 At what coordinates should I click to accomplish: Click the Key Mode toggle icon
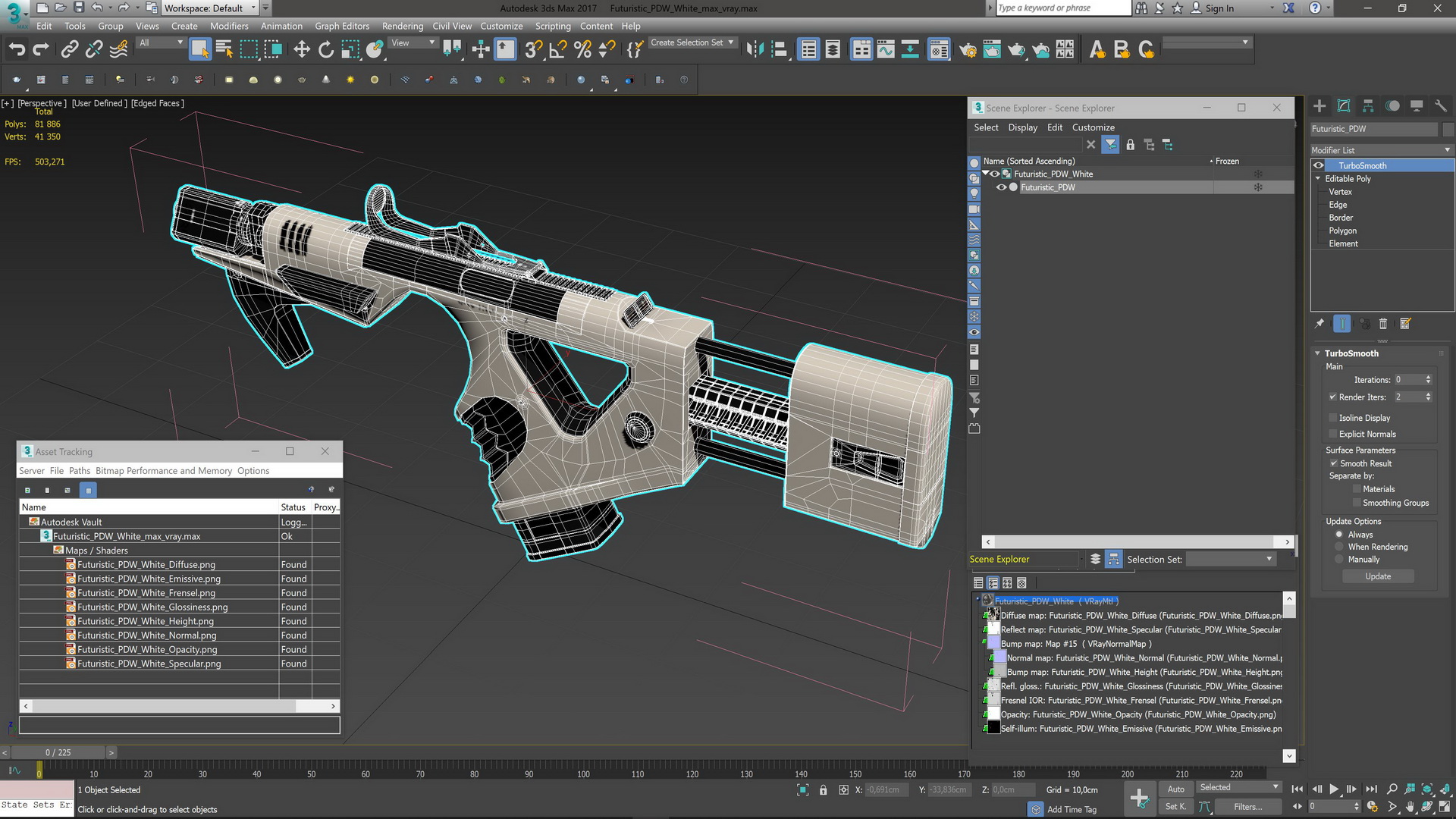point(1298,807)
